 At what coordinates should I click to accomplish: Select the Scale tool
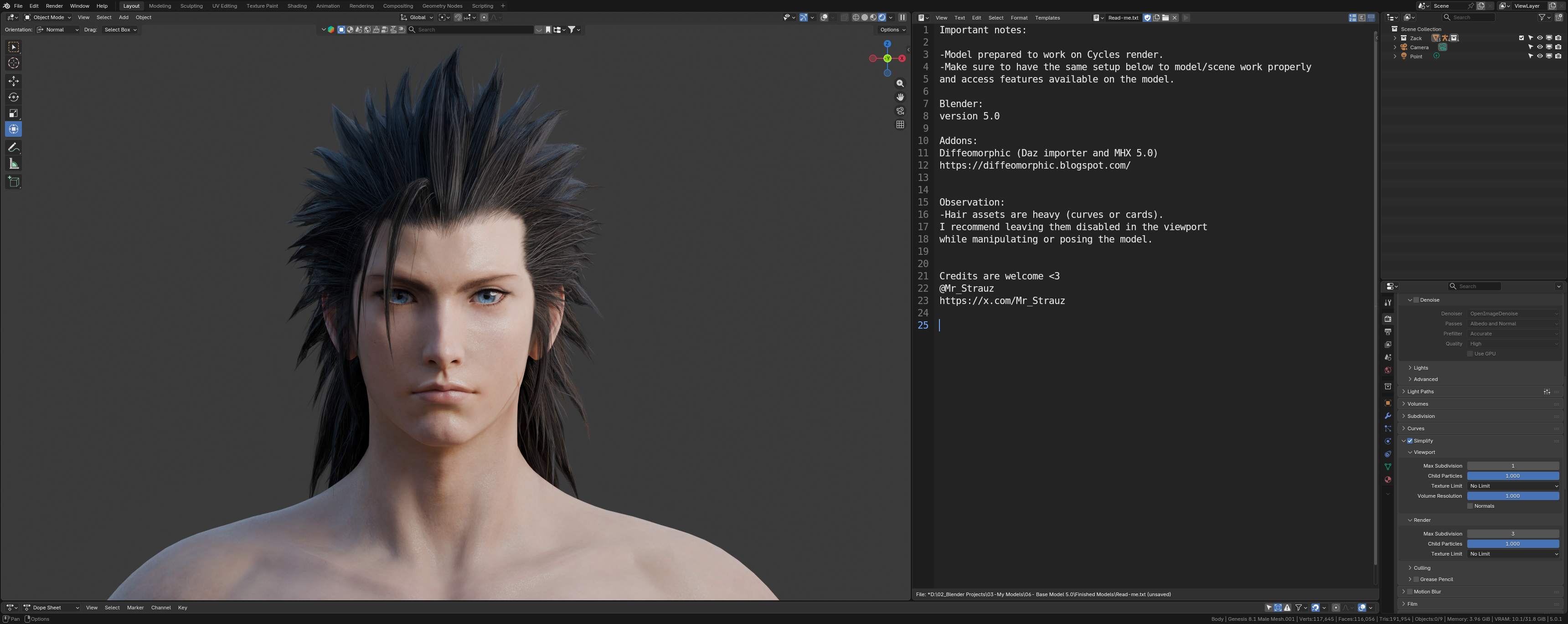click(13, 113)
